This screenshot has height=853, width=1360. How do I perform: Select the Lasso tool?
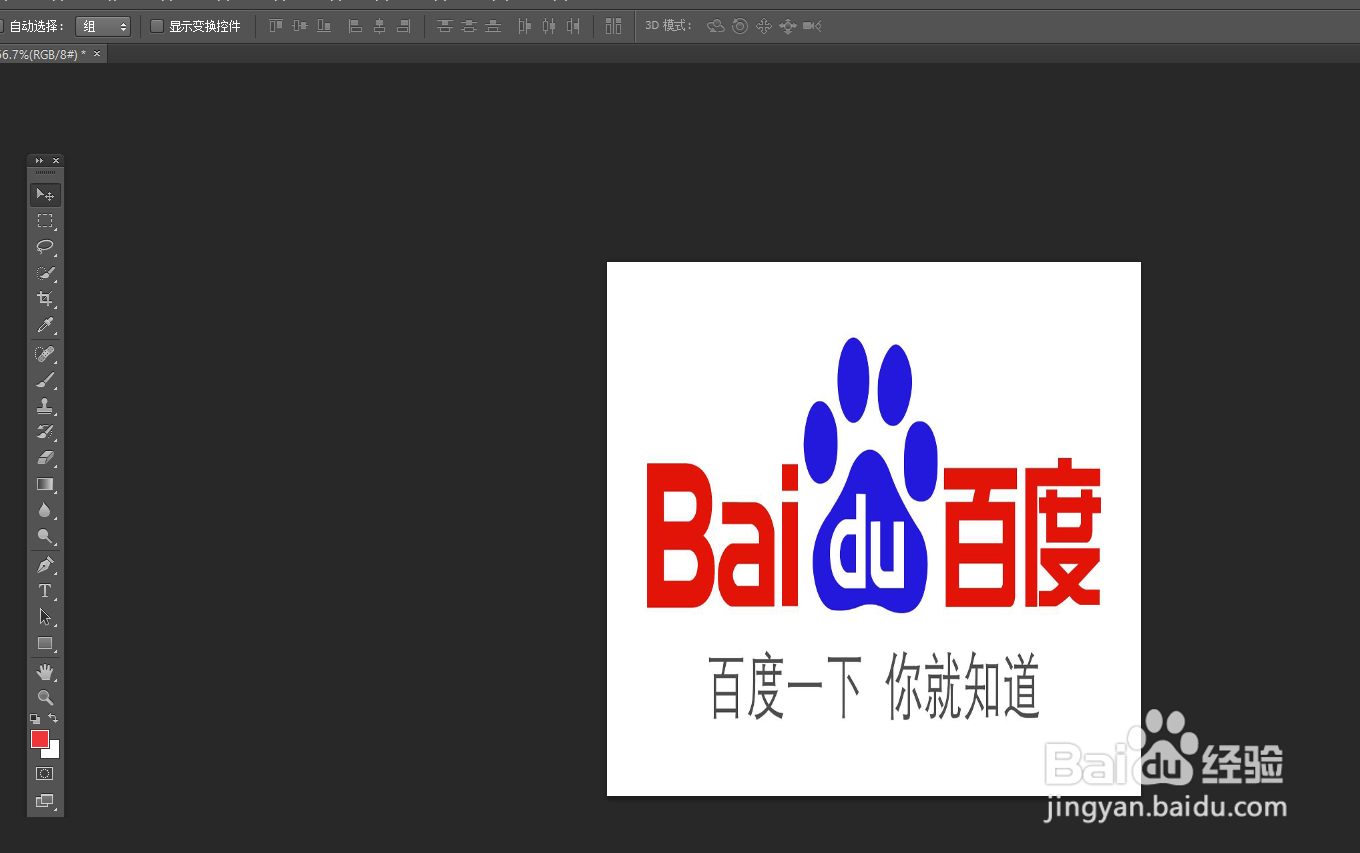pos(45,247)
